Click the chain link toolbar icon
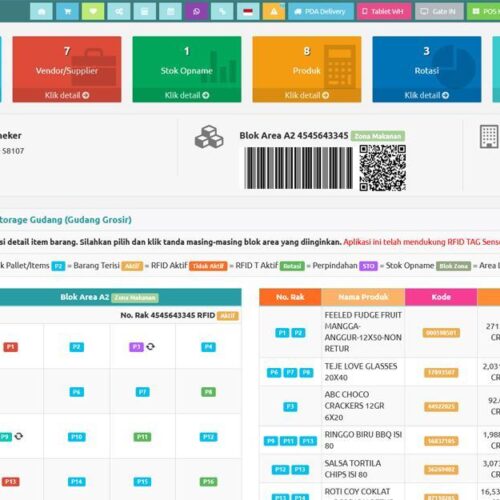500x500 pixels. 222,12
